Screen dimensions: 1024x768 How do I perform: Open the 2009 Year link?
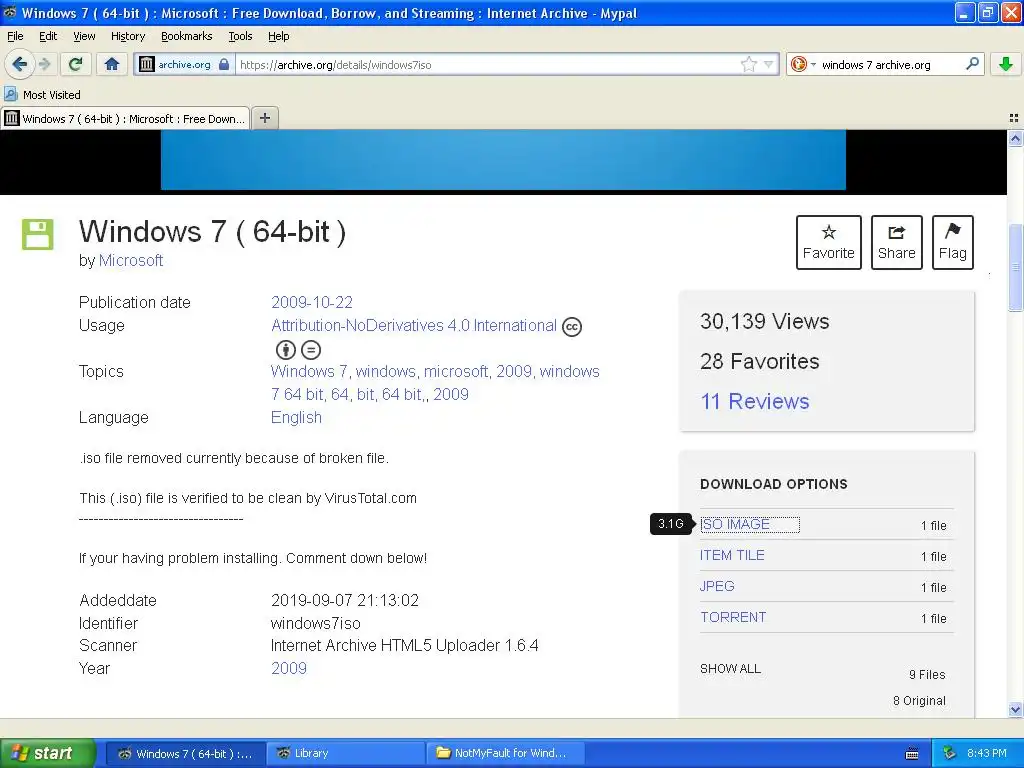tap(289, 668)
